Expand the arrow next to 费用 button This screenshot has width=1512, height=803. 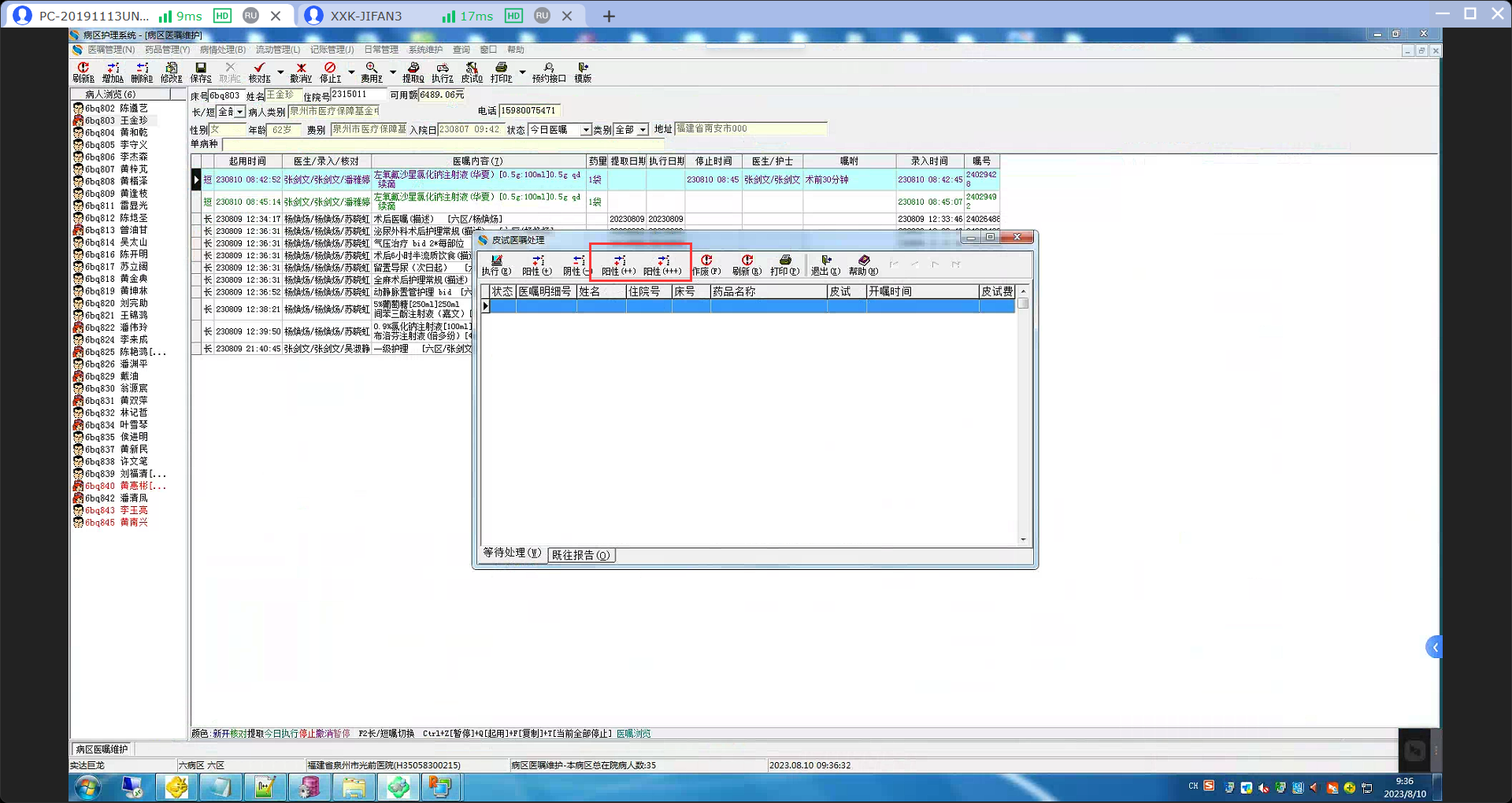tap(393, 72)
